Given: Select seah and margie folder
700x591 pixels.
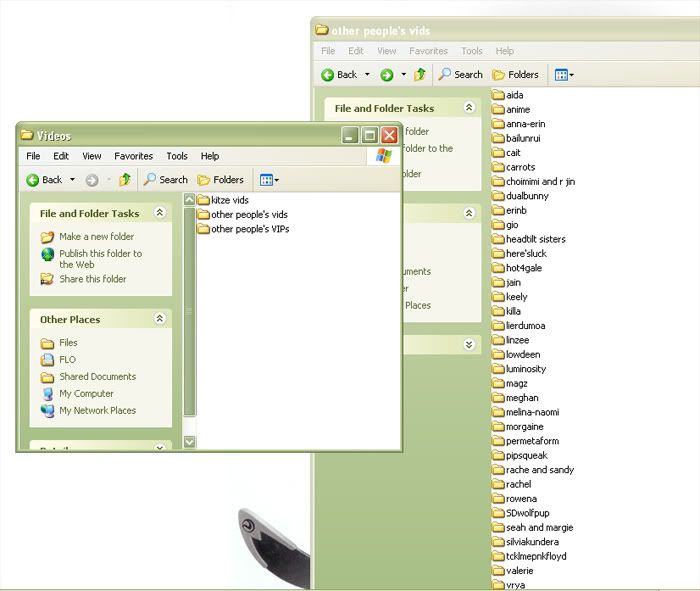Looking at the screenshot, I should (533, 528).
